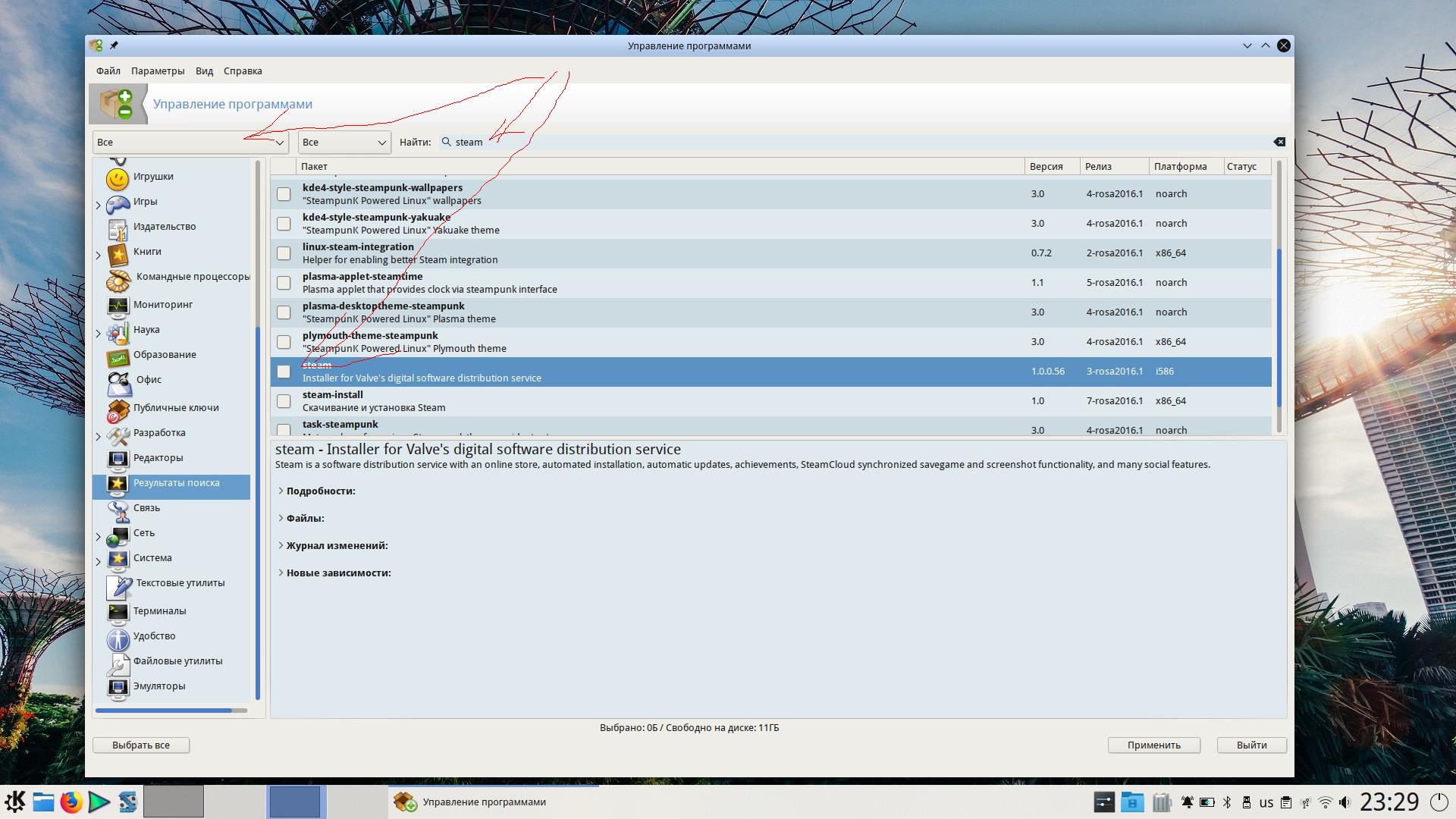Open the Параметры menu
This screenshot has width=1456, height=819.
coord(157,71)
